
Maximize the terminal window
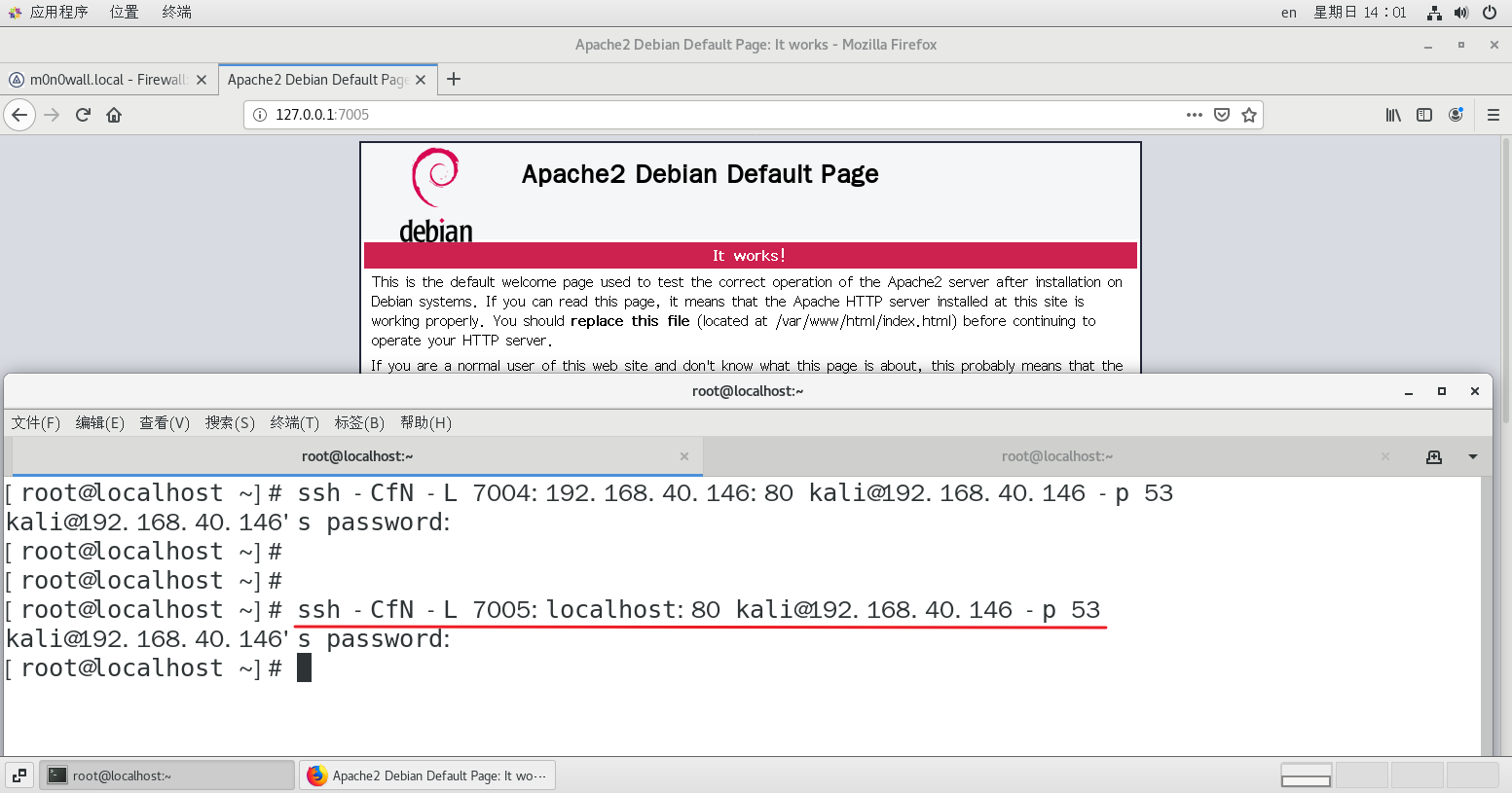click(x=1442, y=391)
